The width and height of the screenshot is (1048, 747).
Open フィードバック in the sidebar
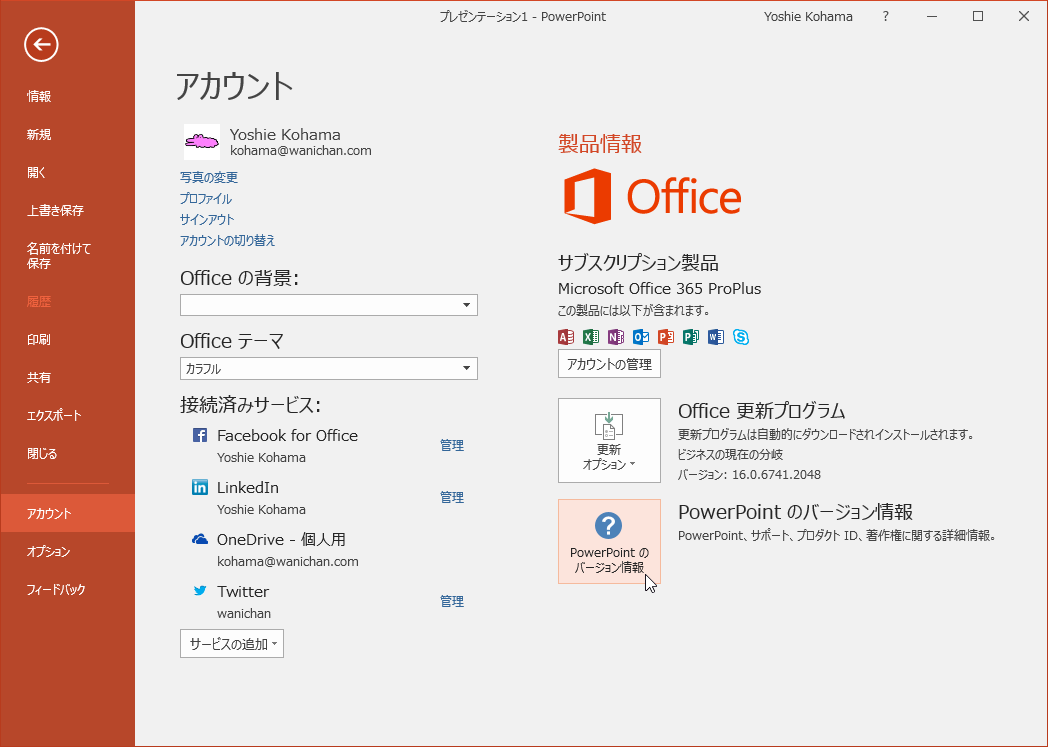(x=56, y=589)
